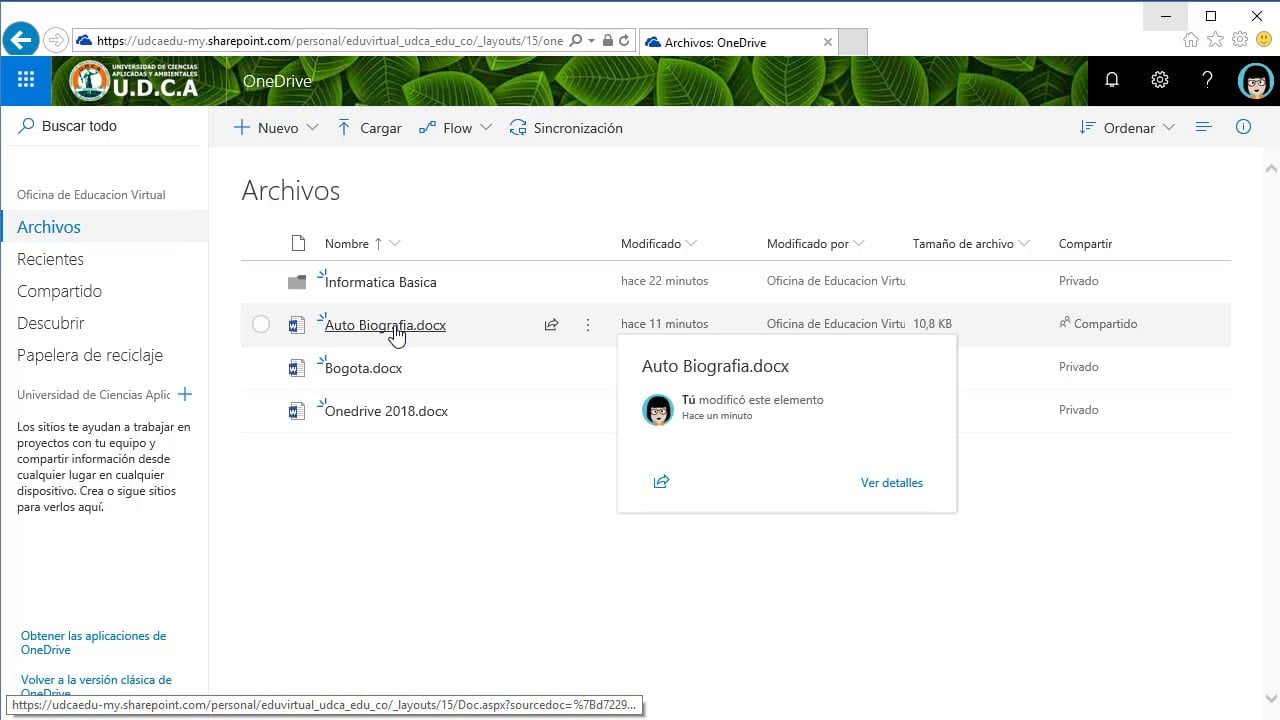1280x720 pixels.
Task: Click the vertical scrollbar down arrow
Action: pyautogui.click(x=1271, y=699)
